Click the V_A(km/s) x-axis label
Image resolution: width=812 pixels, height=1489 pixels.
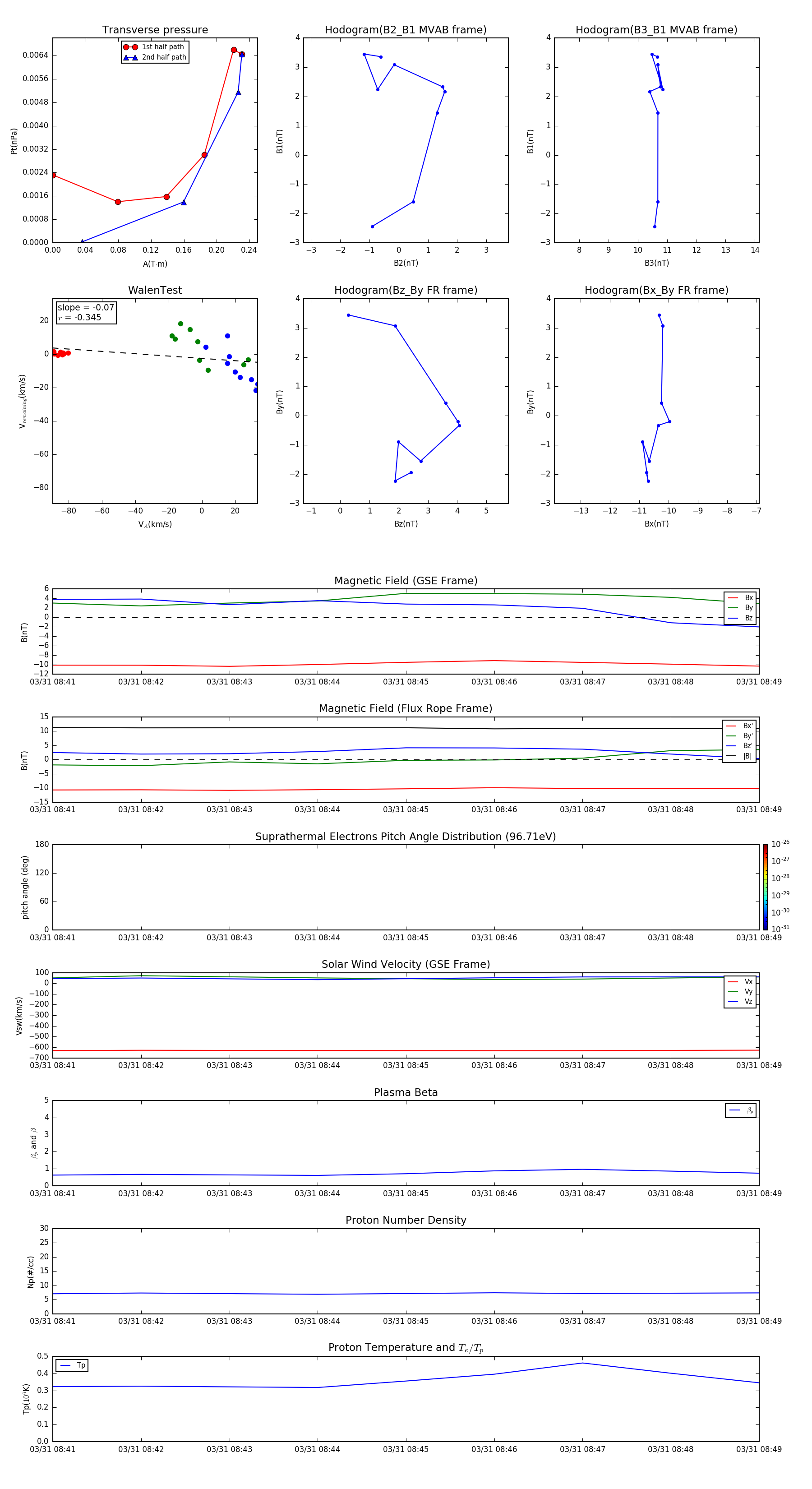(155, 524)
